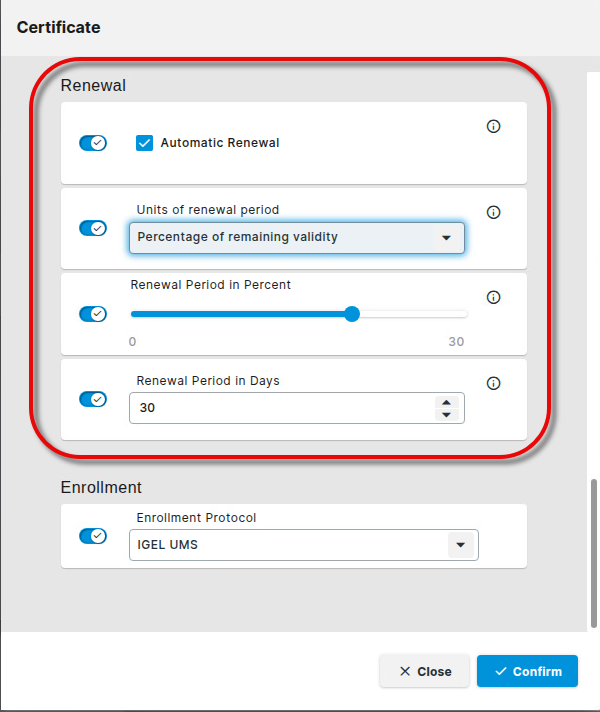600x712 pixels.
Task: Click the Confirm button
Action: click(x=527, y=671)
